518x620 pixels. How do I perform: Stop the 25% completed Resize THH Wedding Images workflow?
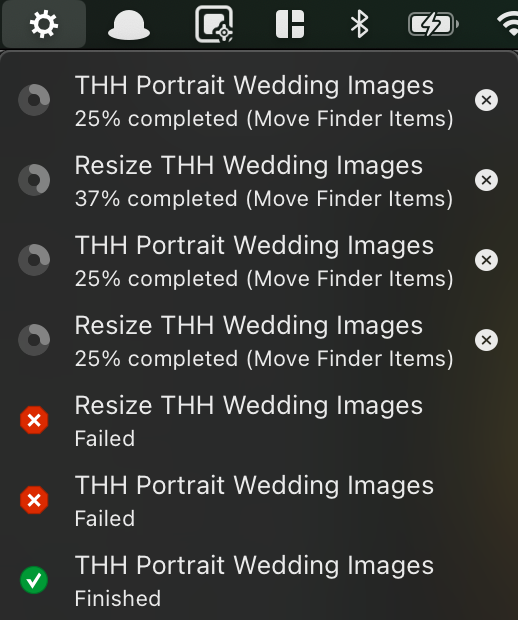(x=486, y=340)
